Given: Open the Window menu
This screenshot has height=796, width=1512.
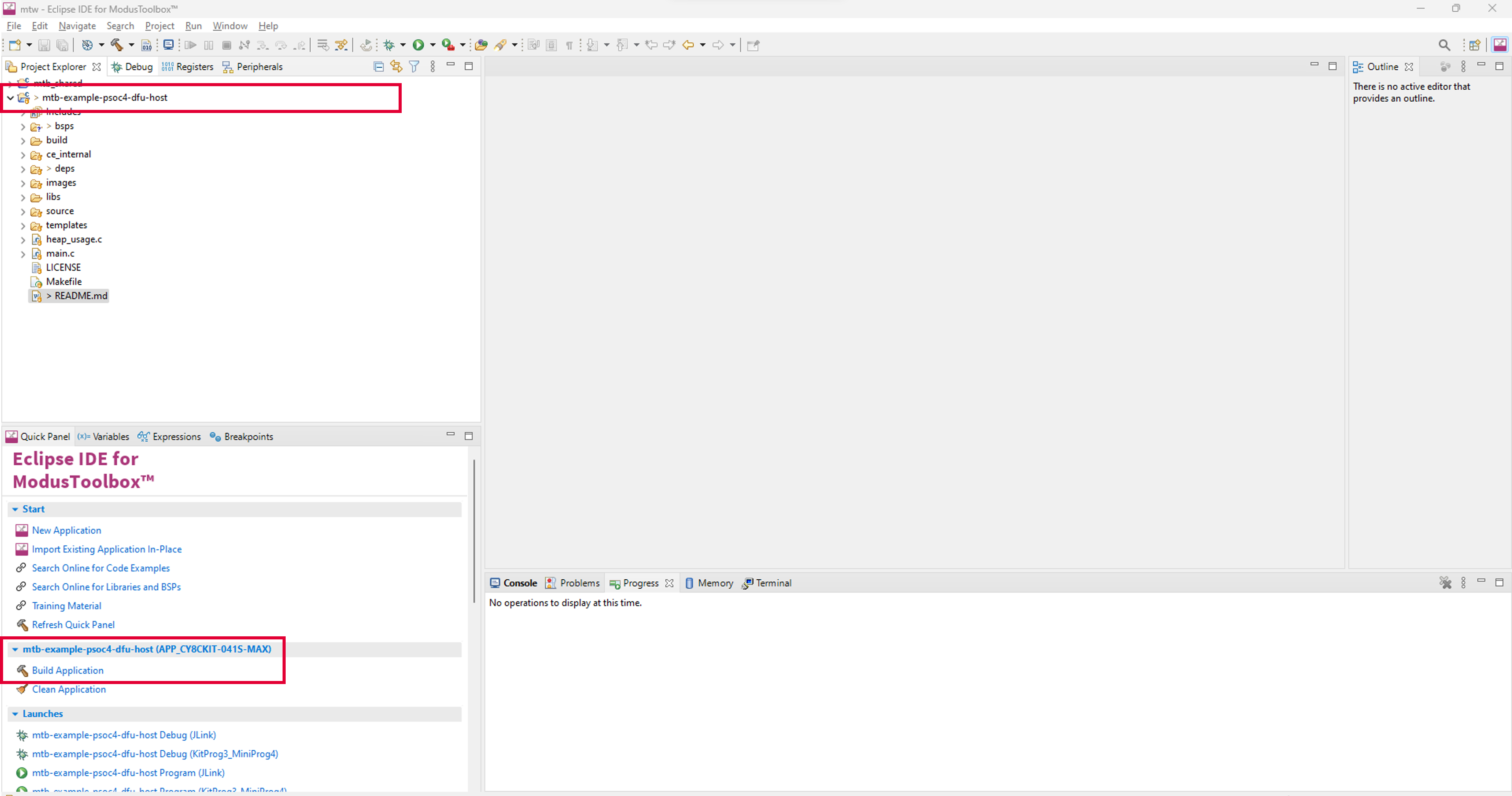Looking at the screenshot, I should click(229, 25).
